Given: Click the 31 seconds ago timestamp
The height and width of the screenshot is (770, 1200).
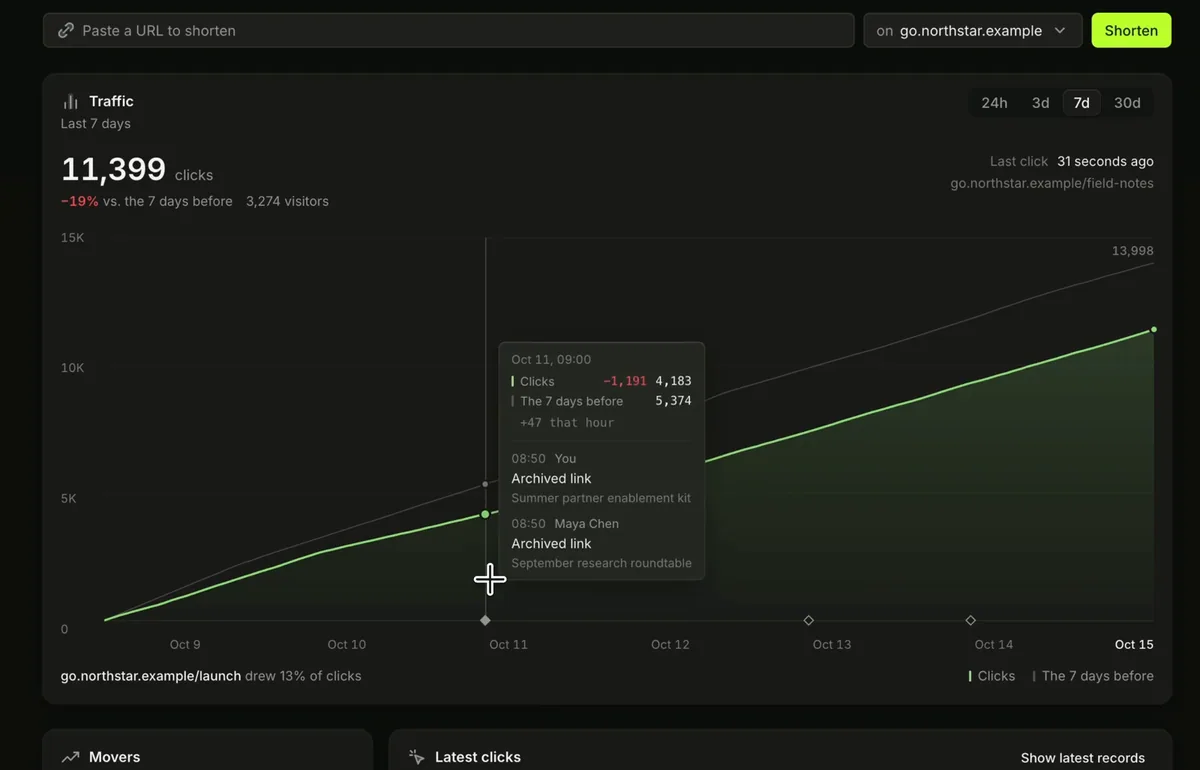Looking at the screenshot, I should (1105, 161).
